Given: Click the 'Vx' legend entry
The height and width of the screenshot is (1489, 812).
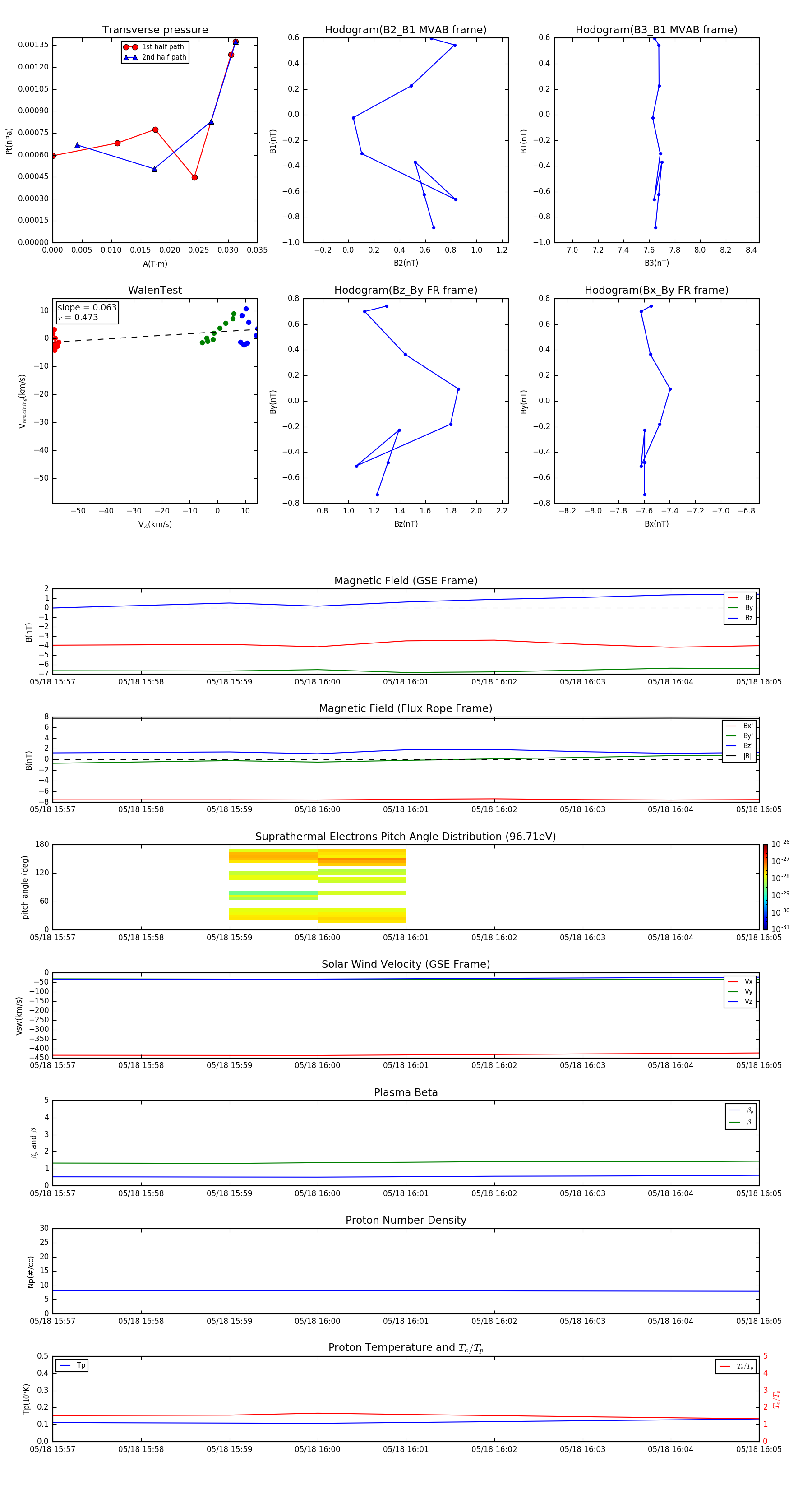Looking at the screenshot, I should tap(740, 981).
